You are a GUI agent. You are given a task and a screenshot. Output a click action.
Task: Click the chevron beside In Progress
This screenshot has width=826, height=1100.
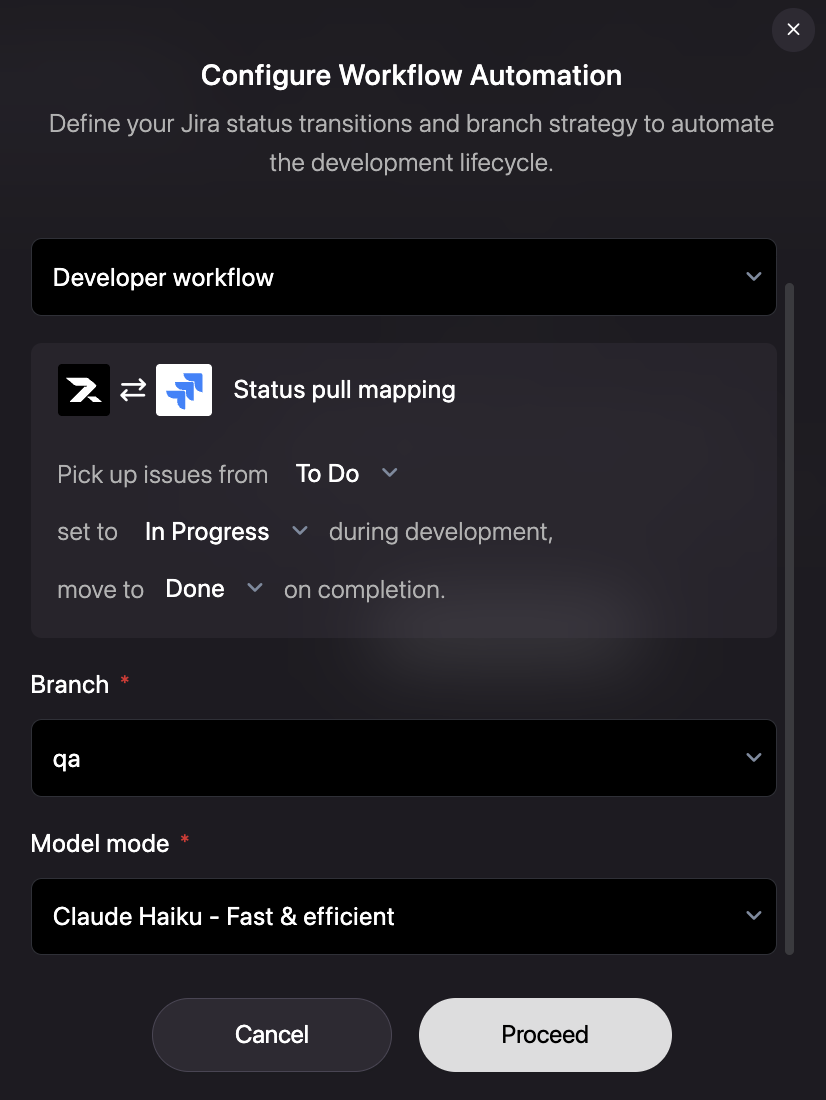click(x=300, y=531)
